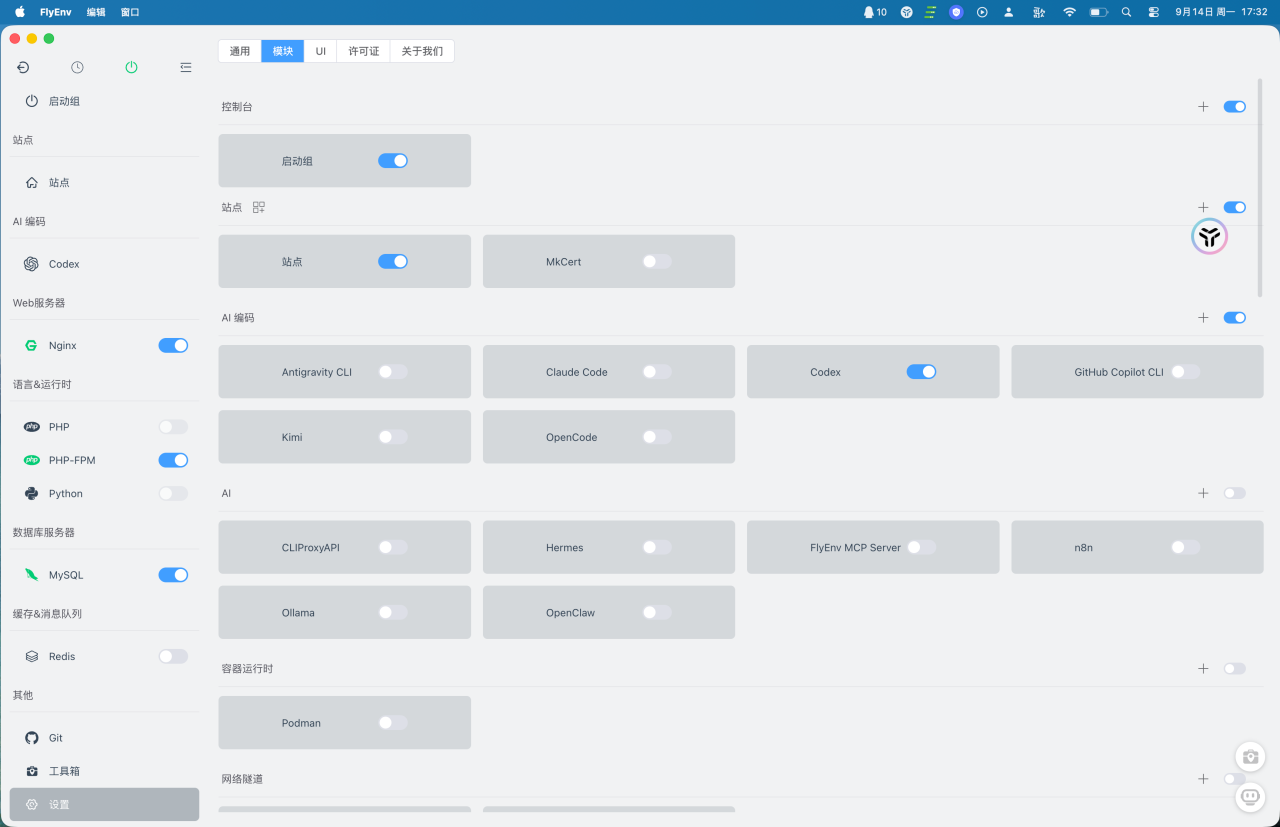Enable the Redis switch in sidebar
Image resolution: width=1280 pixels, height=827 pixels.
(173, 656)
